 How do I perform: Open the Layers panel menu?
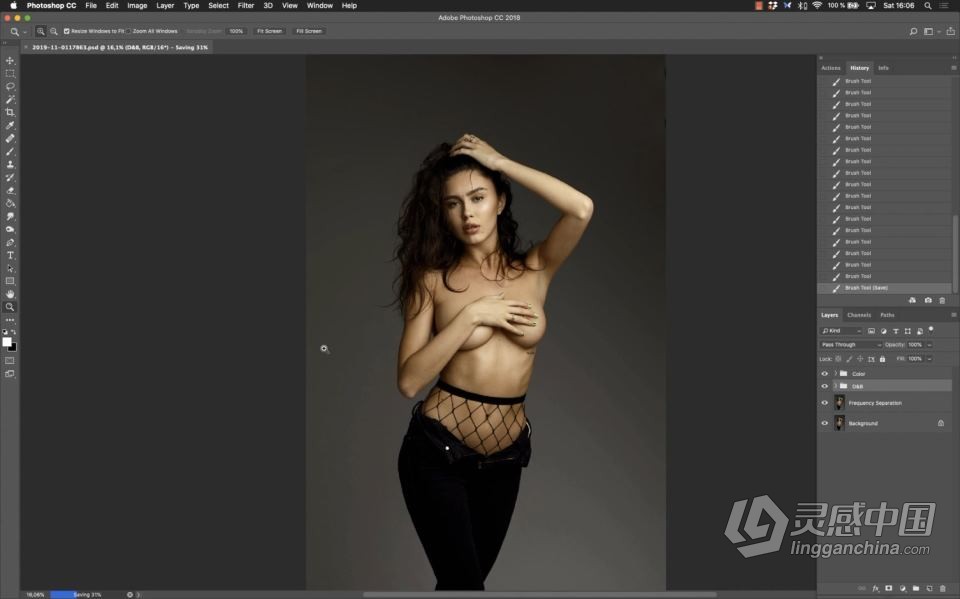pyautogui.click(x=953, y=315)
